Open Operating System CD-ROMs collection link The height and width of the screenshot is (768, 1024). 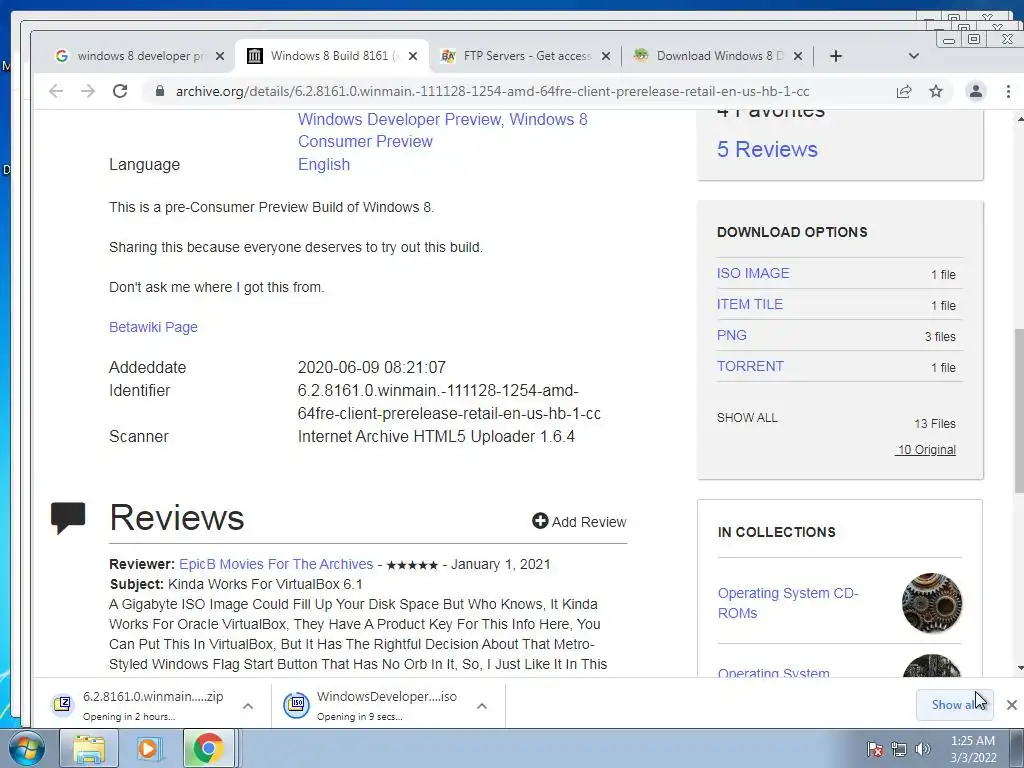(x=788, y=603)
